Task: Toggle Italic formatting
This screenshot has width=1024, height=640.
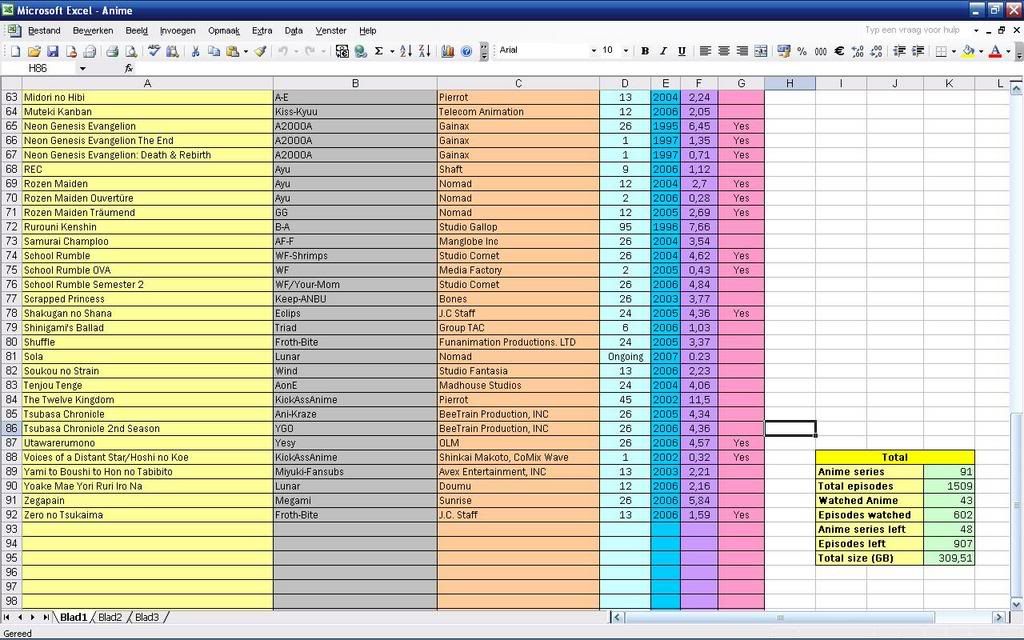Action: coord(663,51)
